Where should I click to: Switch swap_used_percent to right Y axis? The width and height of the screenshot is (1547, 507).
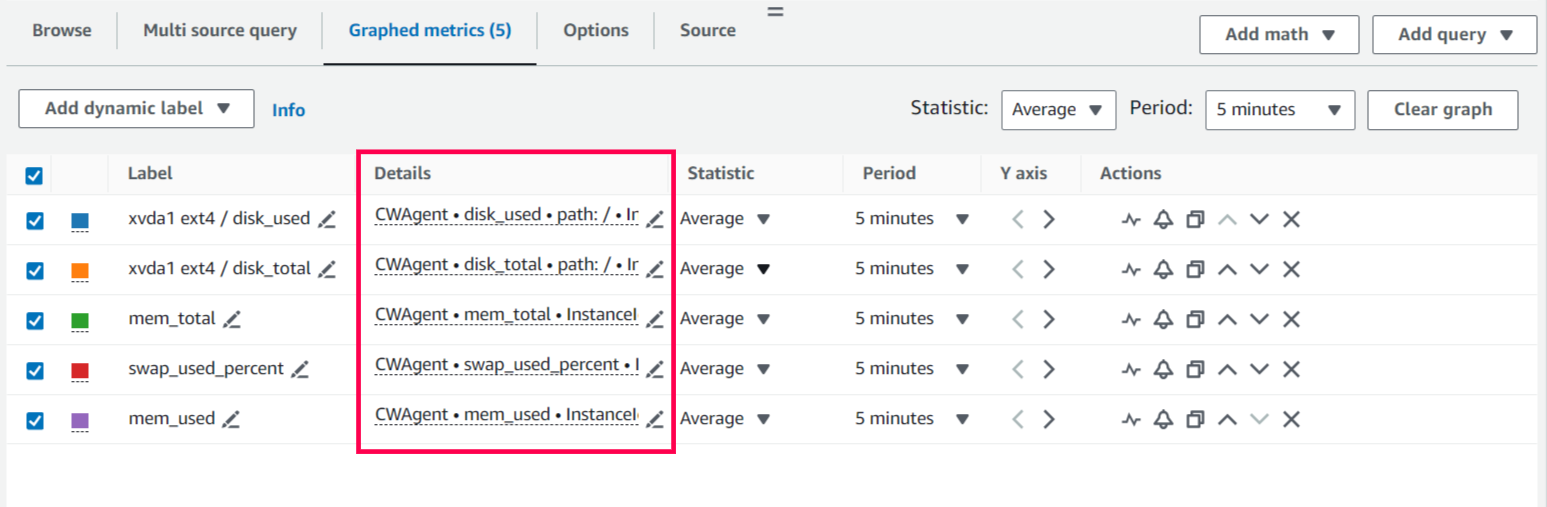pos(1049,369)
